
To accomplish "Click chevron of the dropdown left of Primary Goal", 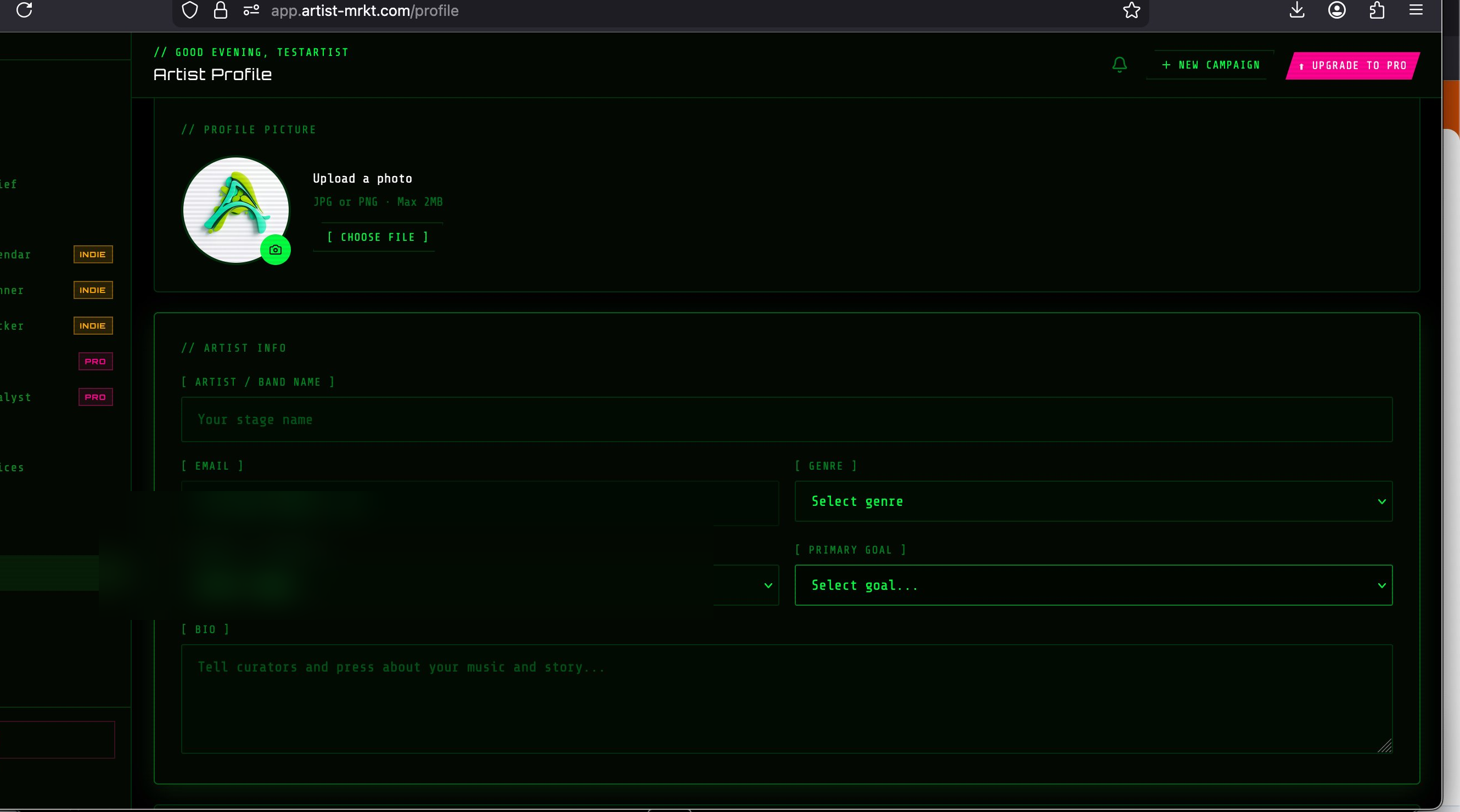I will [768, 585].
